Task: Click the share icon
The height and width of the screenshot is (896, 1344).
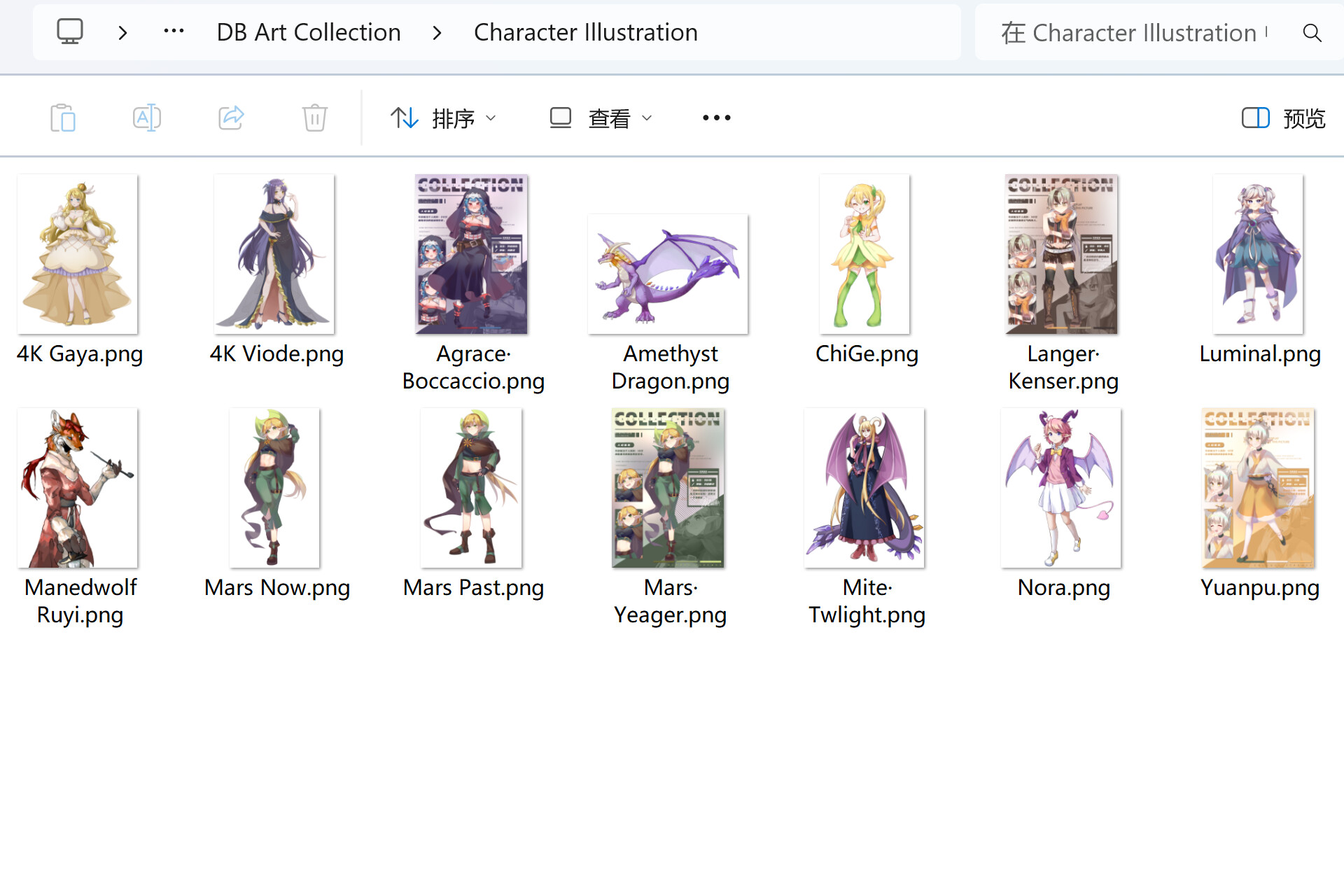Action: (x=230, y=118)
